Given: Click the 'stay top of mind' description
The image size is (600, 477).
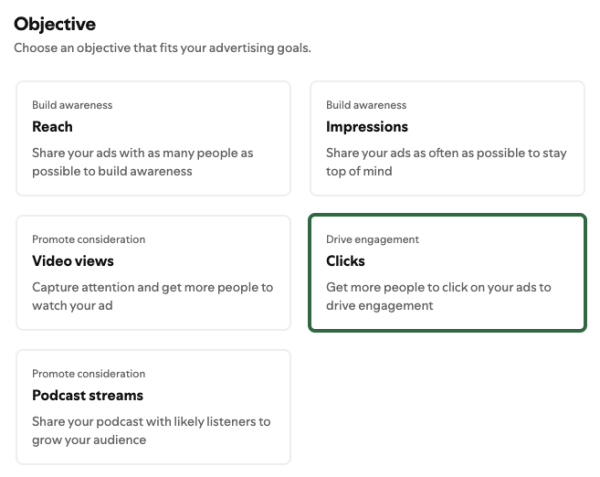Looking at the screenshot, I should (446, 162).
